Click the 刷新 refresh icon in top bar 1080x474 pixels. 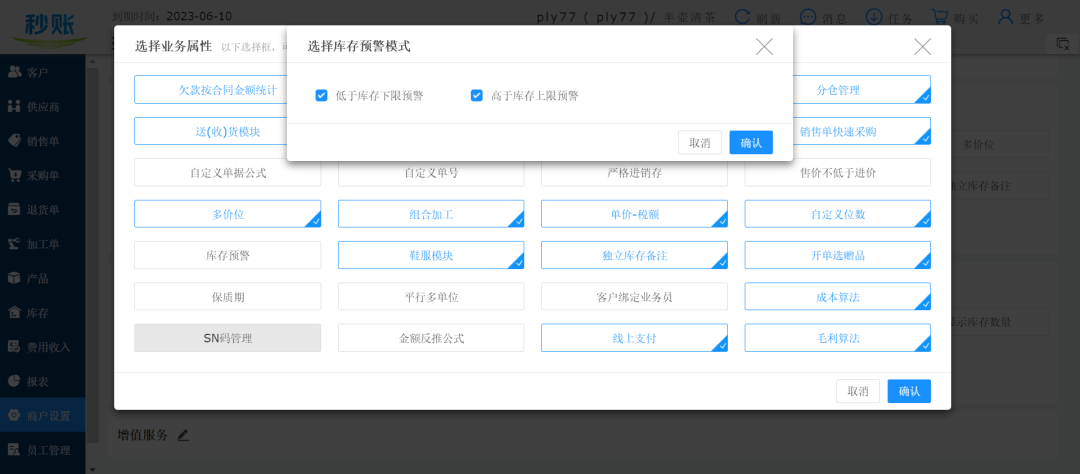[x=744, y=17]
